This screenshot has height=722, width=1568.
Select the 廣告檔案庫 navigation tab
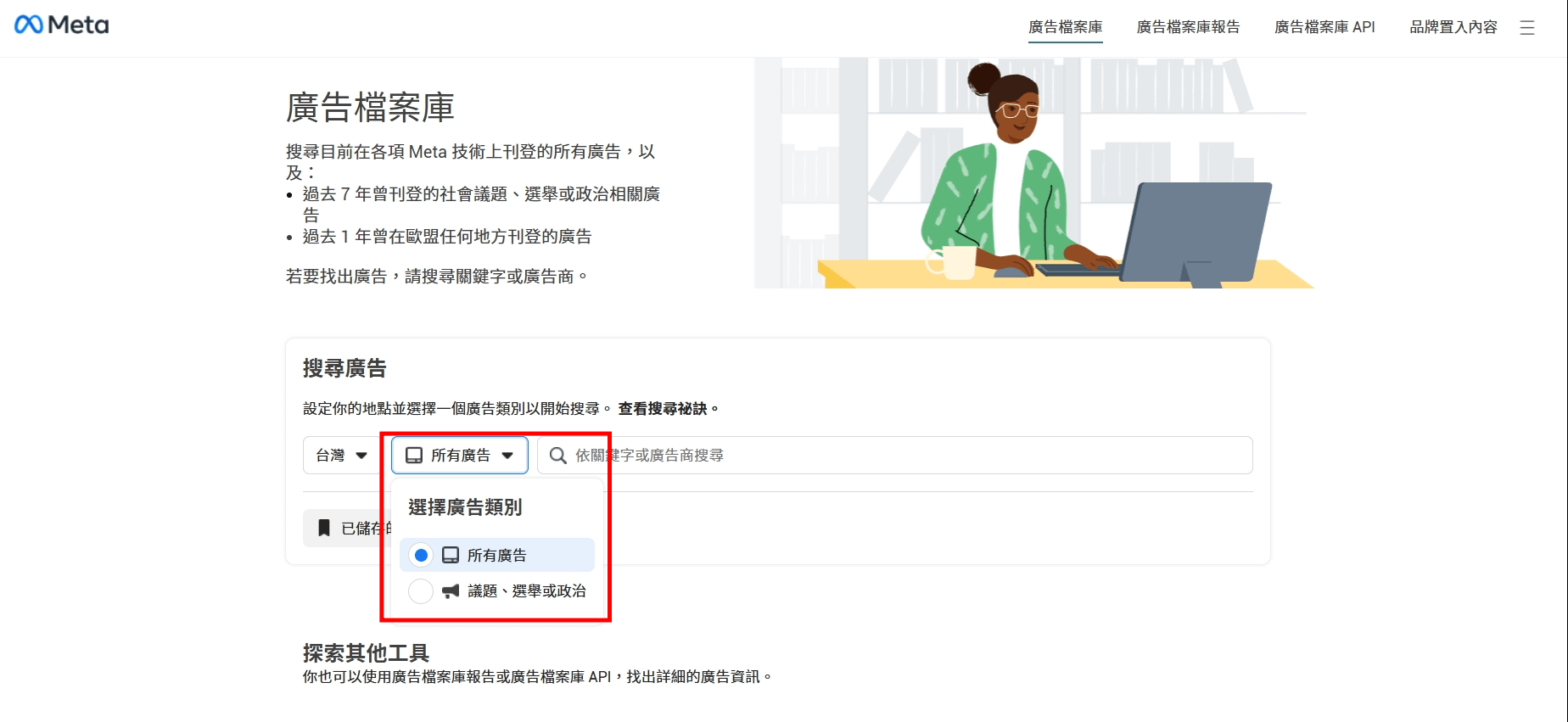point(1065,27)
